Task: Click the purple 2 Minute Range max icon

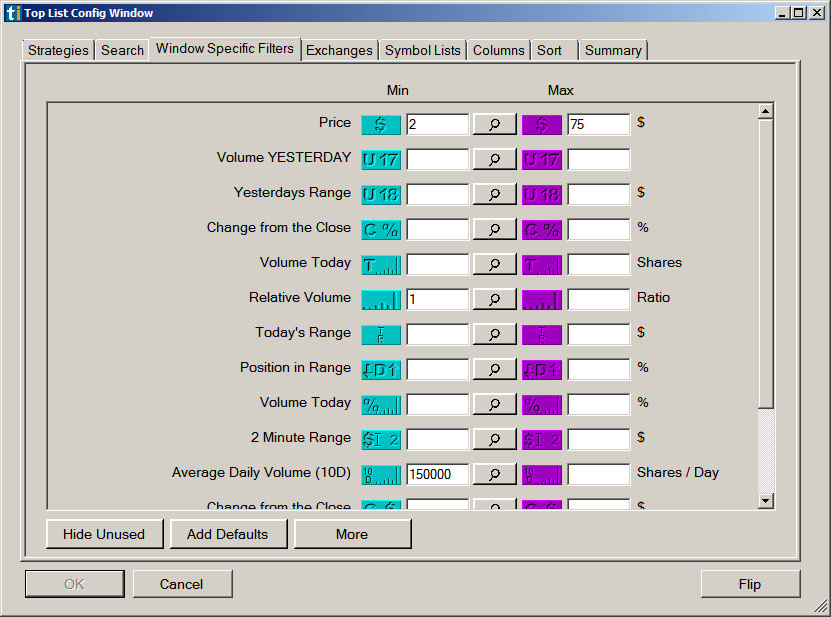Action: [x=542, y=439]
